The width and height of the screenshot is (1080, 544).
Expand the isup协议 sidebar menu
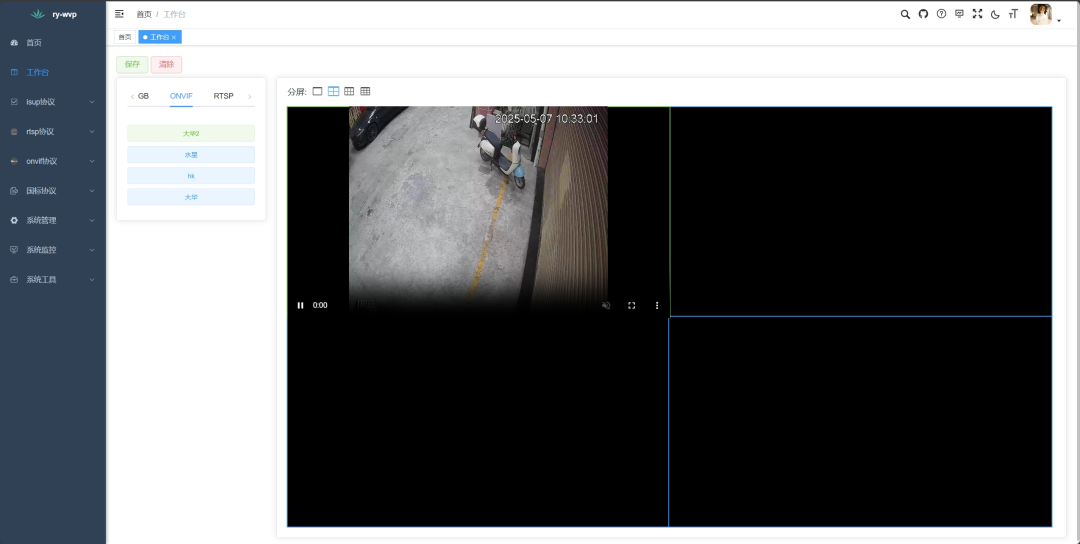tap(53, 102)
